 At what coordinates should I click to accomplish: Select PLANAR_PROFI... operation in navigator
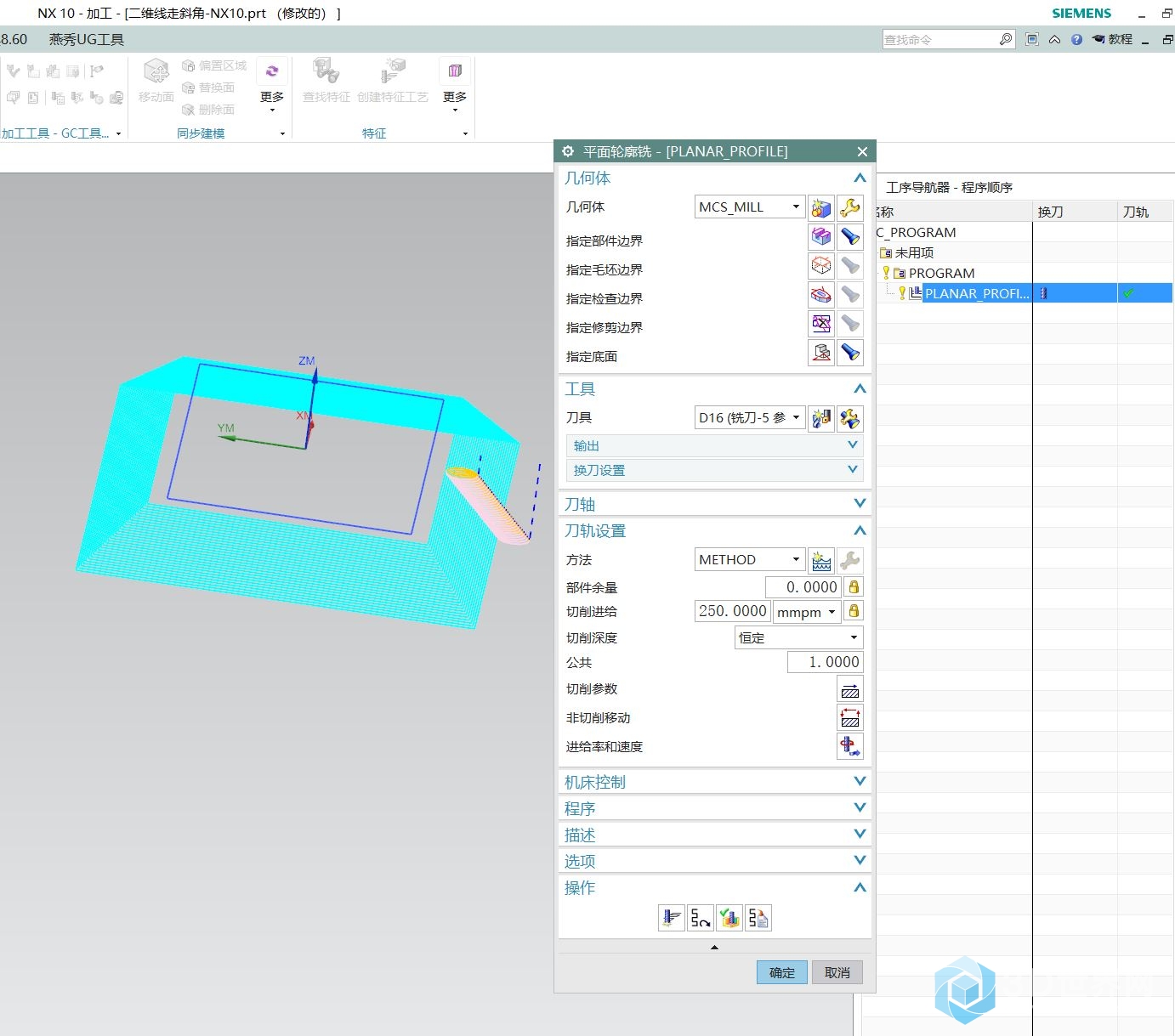pos(976,293)
